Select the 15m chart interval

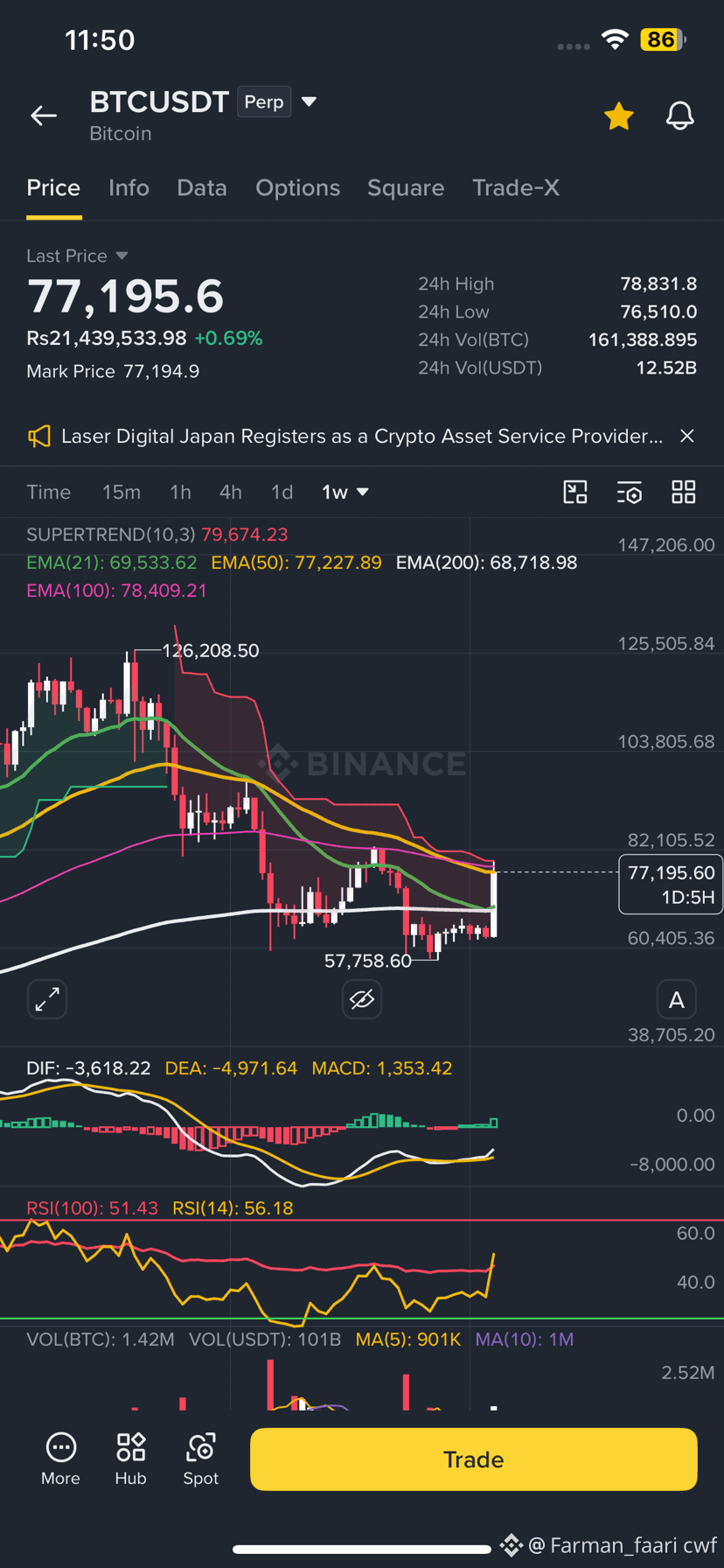pyautogui.click(x=121, y=492)
